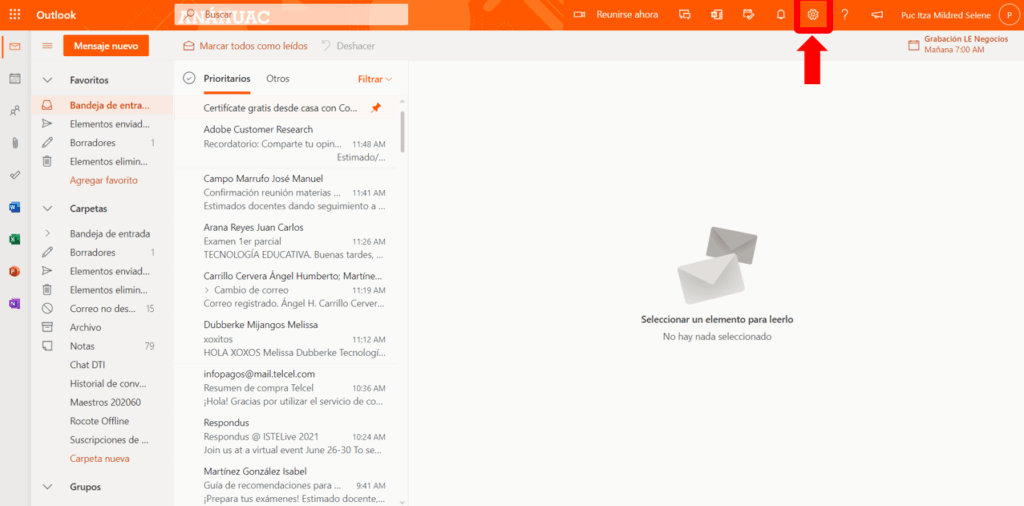Open the app launcher grid icon
Screen dimensions: 1024x506
(x=15, y=15)
